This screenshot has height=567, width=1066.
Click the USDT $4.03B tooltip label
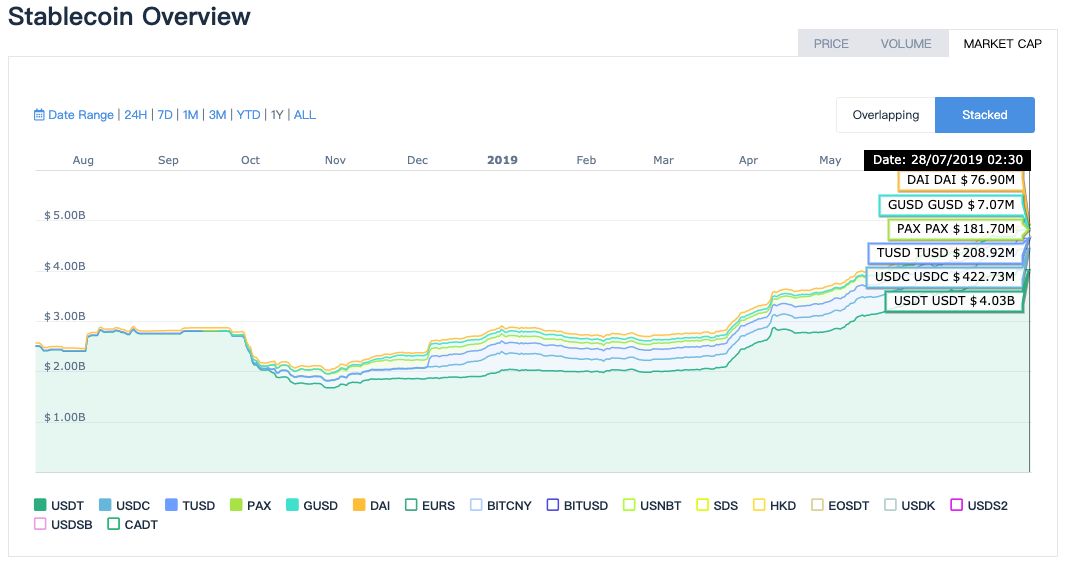click(x=954, y=300)
